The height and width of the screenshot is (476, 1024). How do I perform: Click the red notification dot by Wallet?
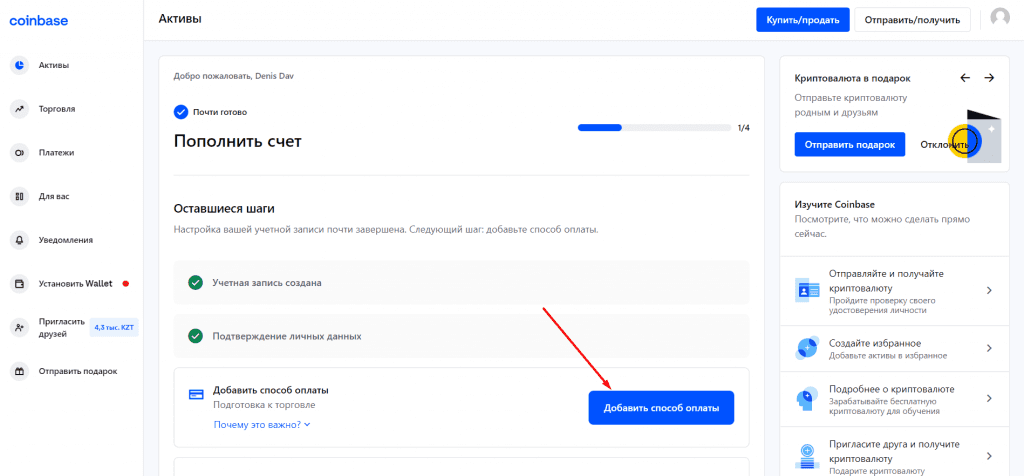click(125, 283)
